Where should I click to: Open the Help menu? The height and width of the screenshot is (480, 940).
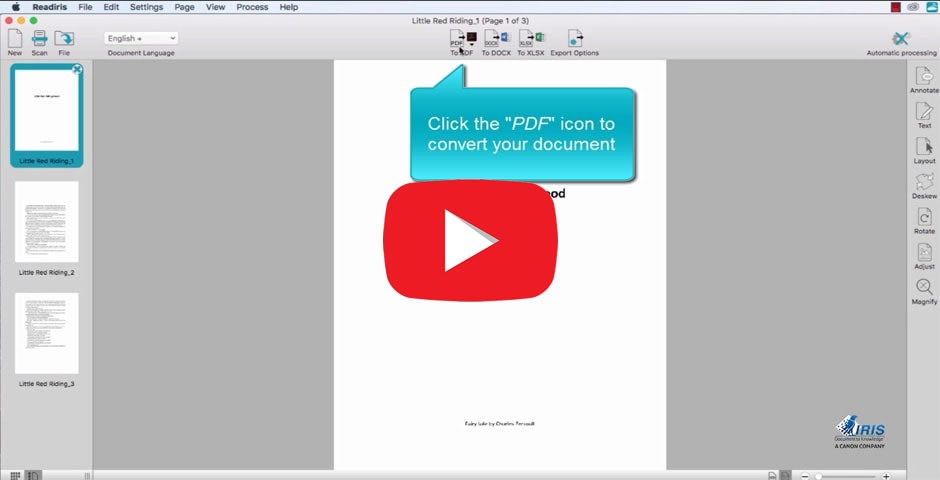[288, 7]
